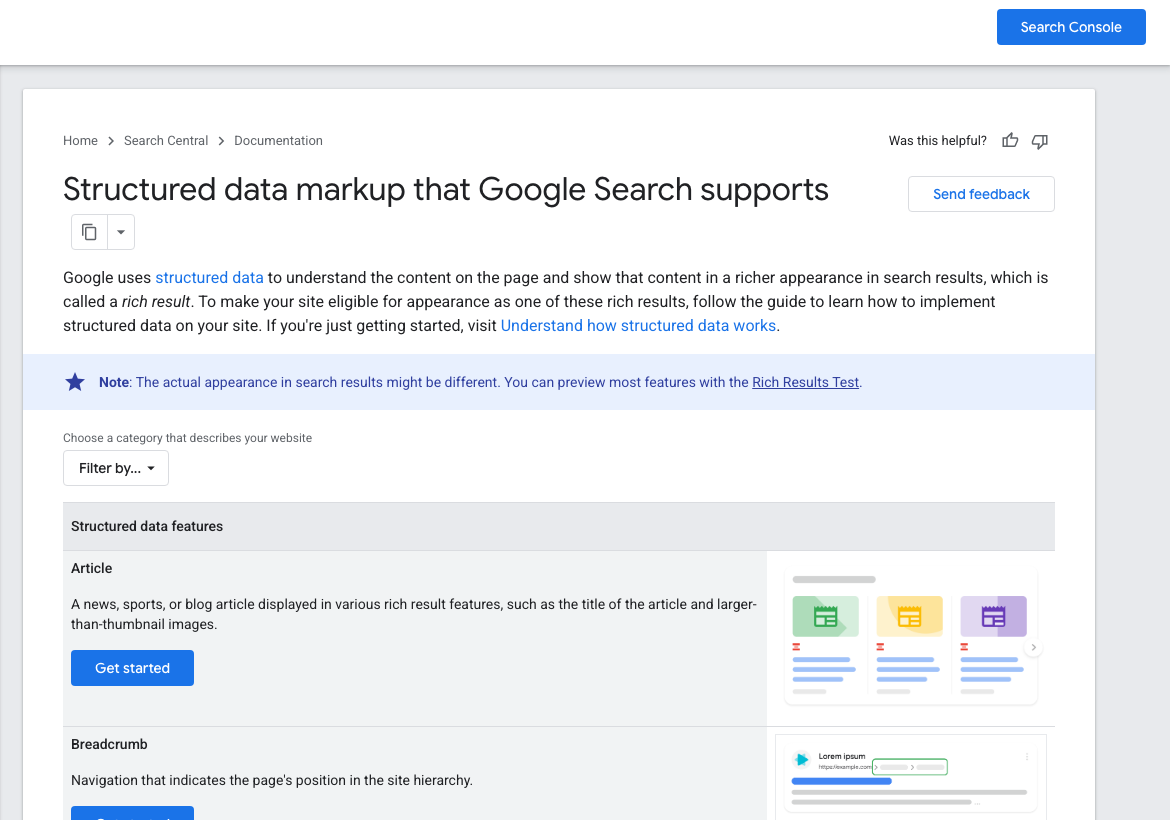
Task: Open the copy page options dropdown arrow
Action: click(121, 232)
